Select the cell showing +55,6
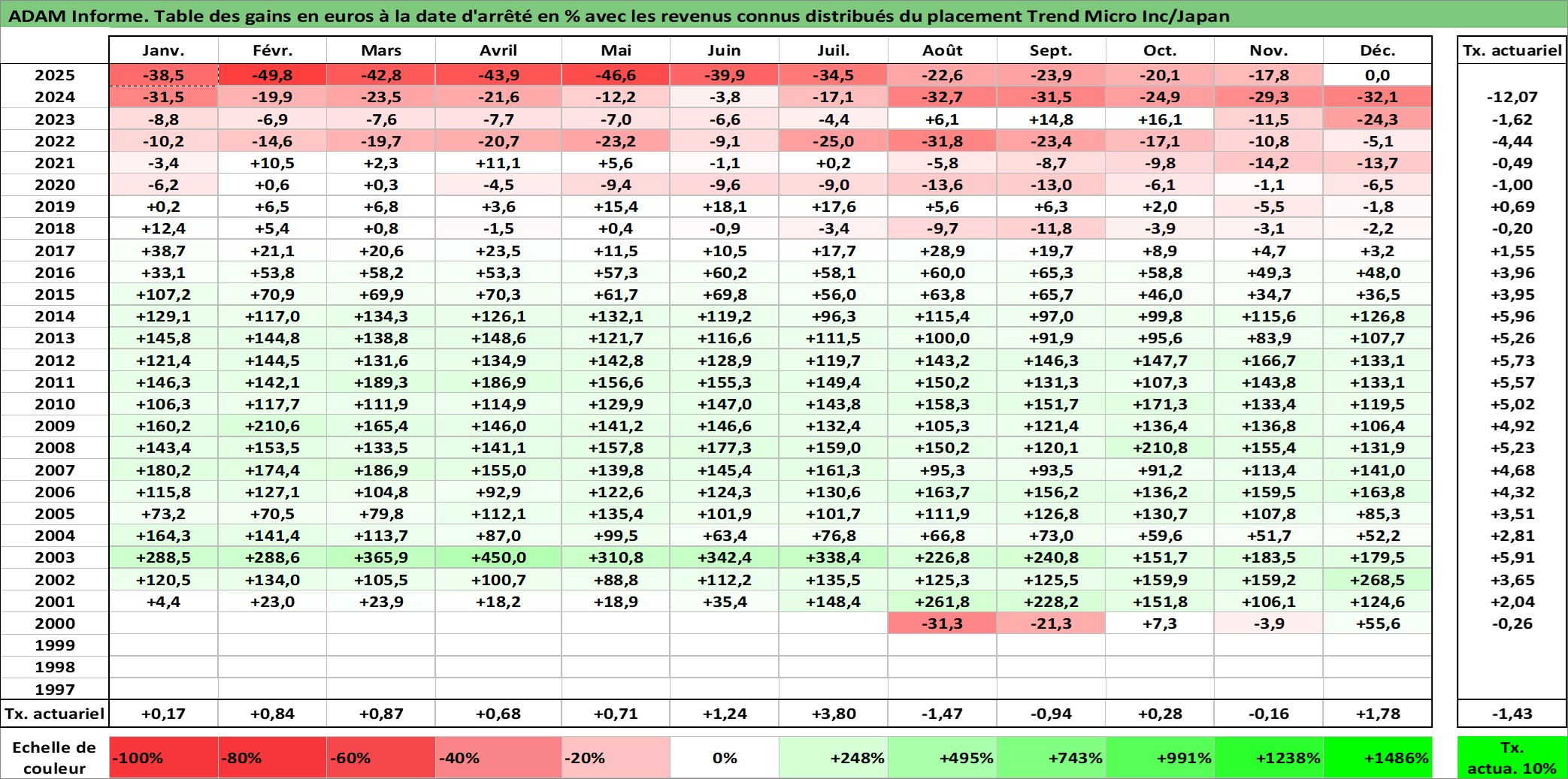The width and height of the screenshot is (1568, 779). [x=1378, y=624]
